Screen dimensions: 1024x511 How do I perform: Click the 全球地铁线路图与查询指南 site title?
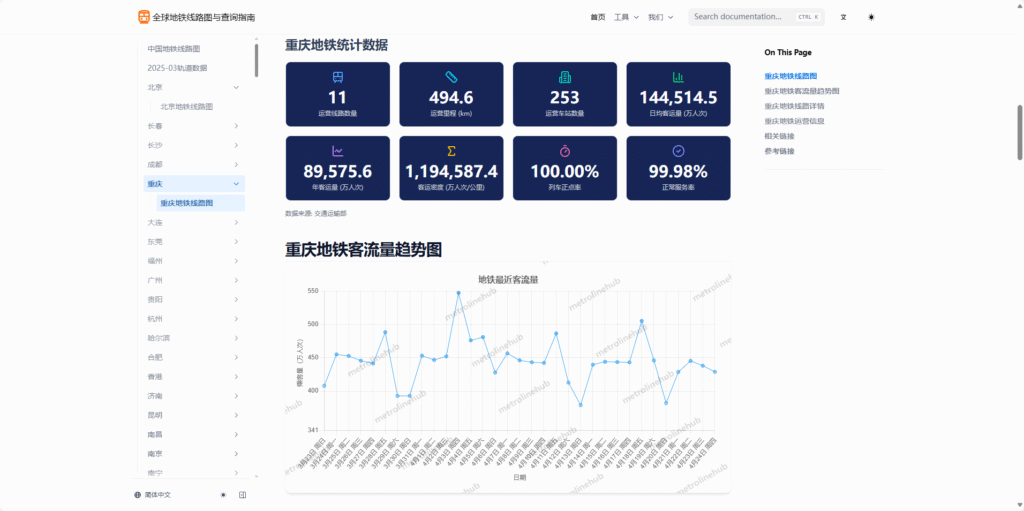click(x=204, y=18)
